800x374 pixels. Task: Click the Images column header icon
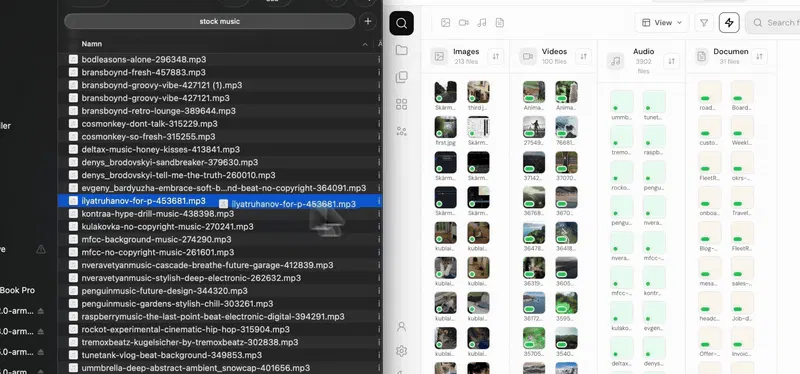(439, 56)
